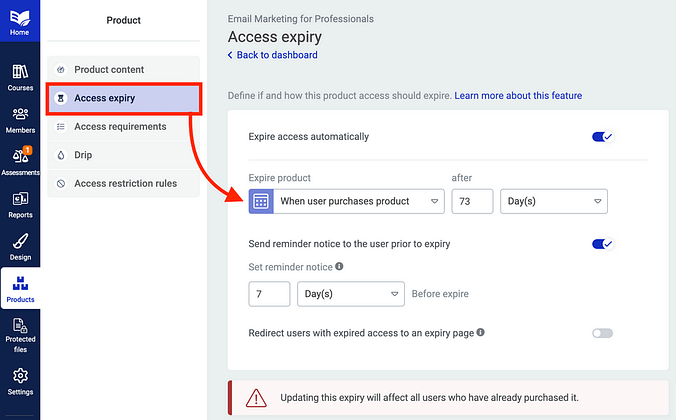Open the Reports section
676x420 pixels.
click(20, 204)
